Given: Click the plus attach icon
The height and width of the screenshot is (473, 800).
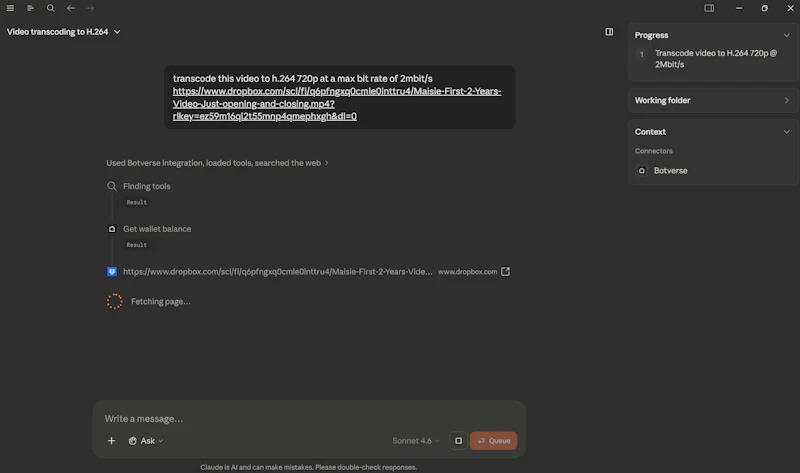Looking at the screenshot, I should tap(111, 441).
